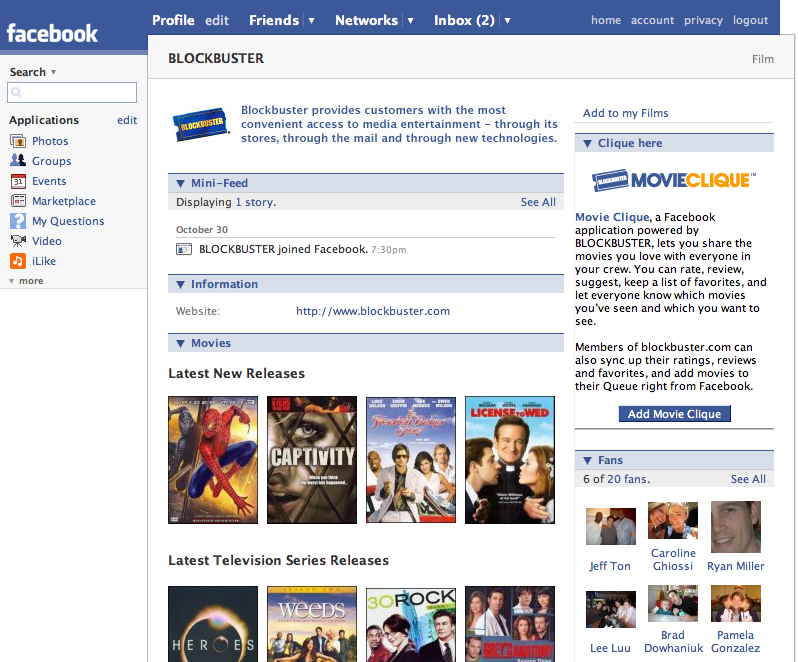Open the Weeds series cover
This screenshot has width=798, height=662.
tap(312, 624)
